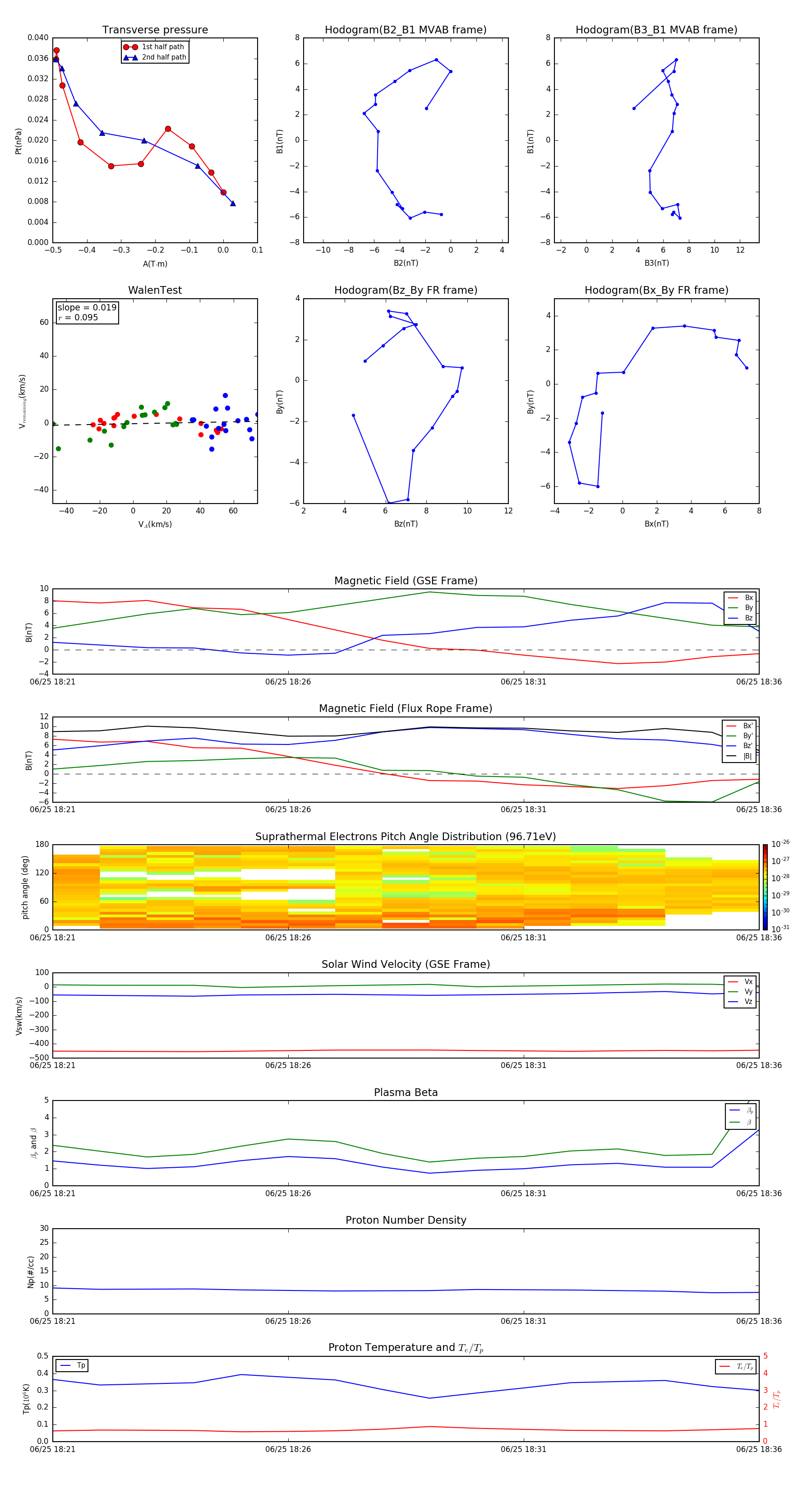Click the "Bx(nT)" x-axis label
Screen dimensions: 812x1489
[656, 524]
